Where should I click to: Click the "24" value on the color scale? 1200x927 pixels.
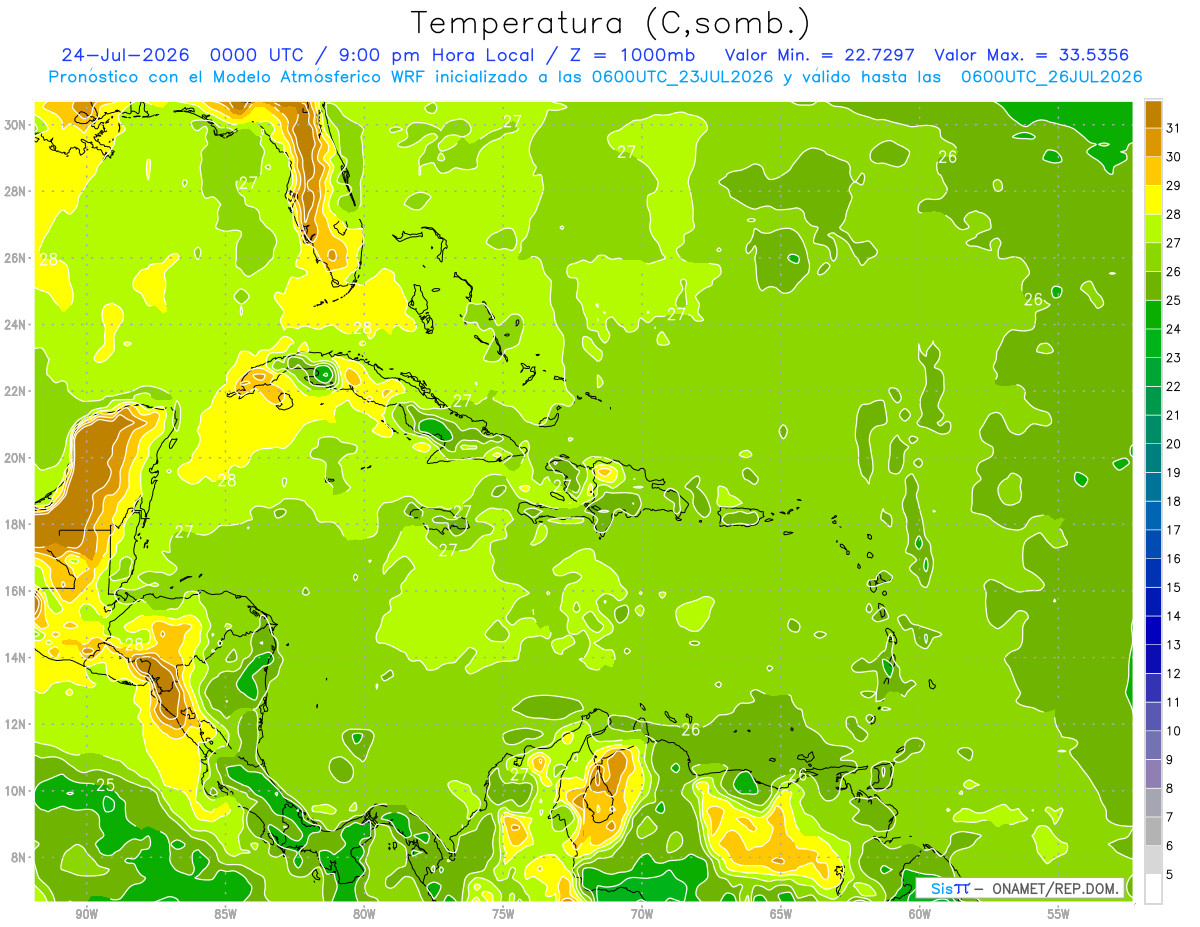(1174, 329)
